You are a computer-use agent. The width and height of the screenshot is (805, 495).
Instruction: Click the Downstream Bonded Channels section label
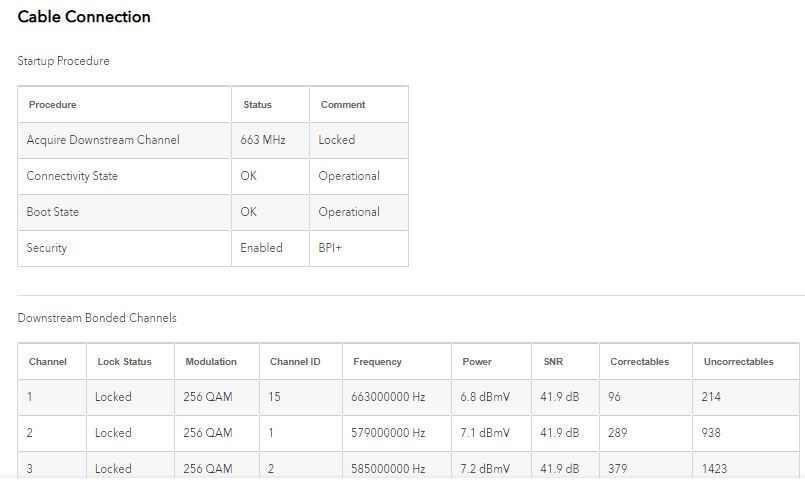(97, 318)
